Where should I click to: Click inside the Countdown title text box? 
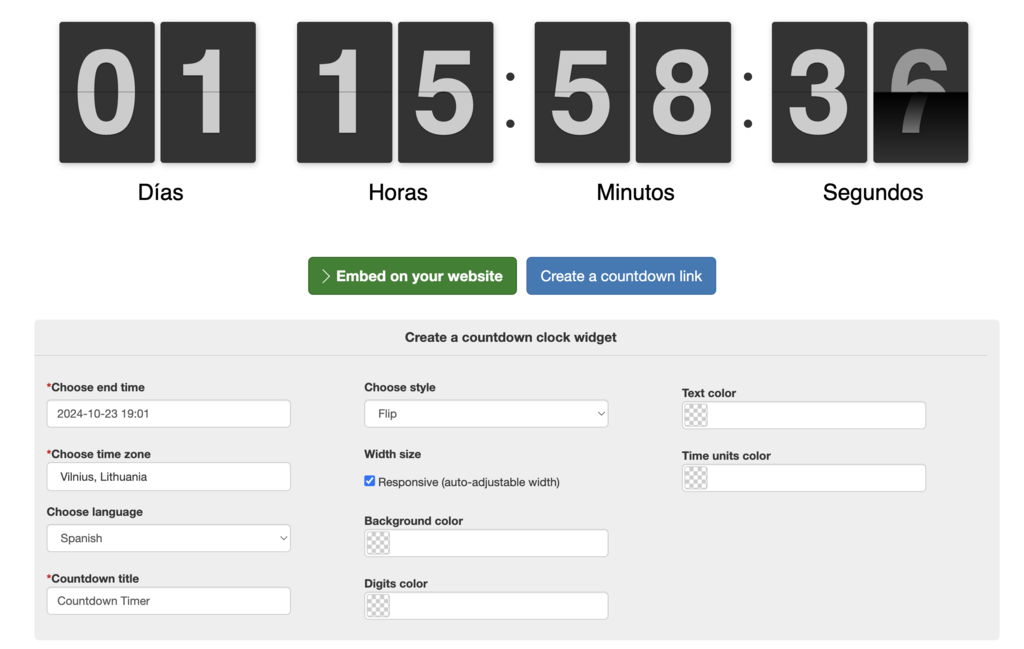pyautogui.click(x=168, y=600)
